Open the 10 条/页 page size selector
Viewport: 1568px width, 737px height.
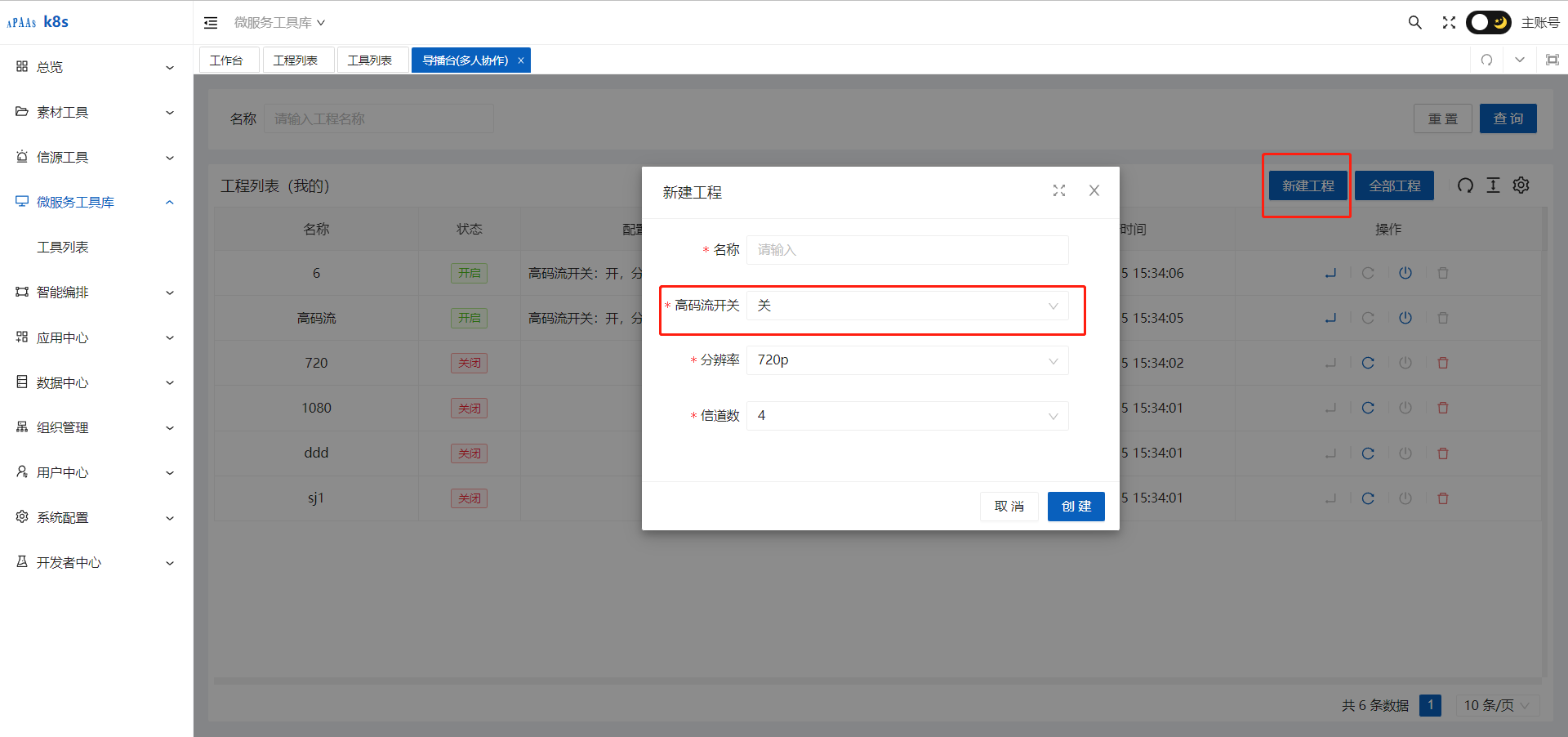1496,705
